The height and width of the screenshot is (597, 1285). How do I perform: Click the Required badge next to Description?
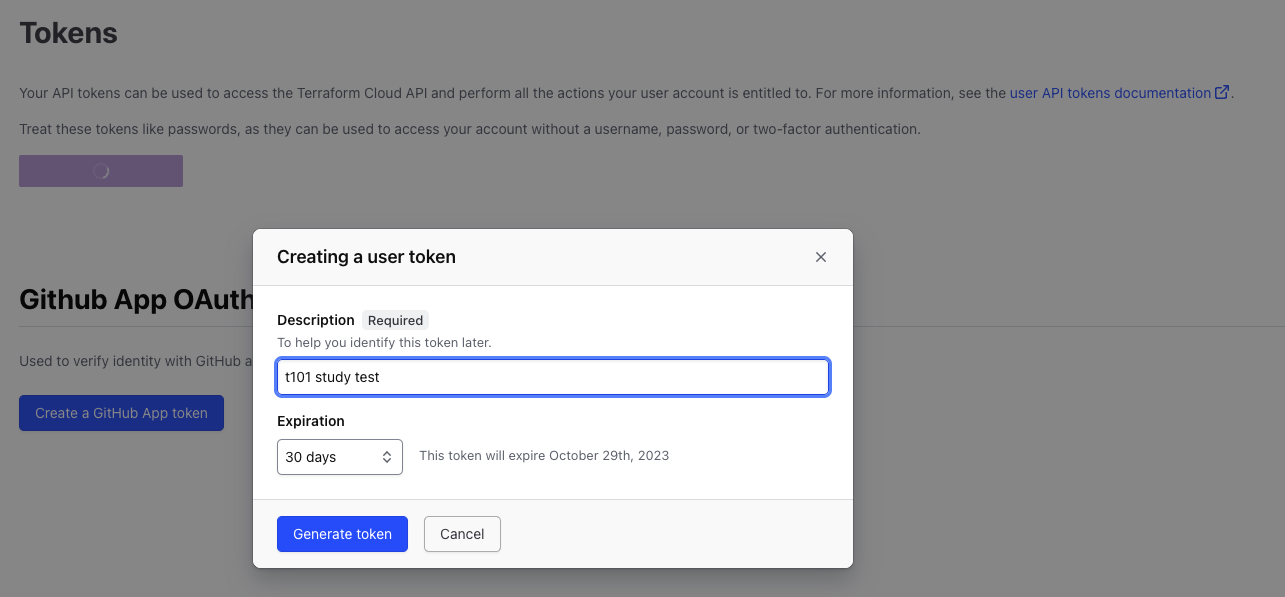coord(395,321)
